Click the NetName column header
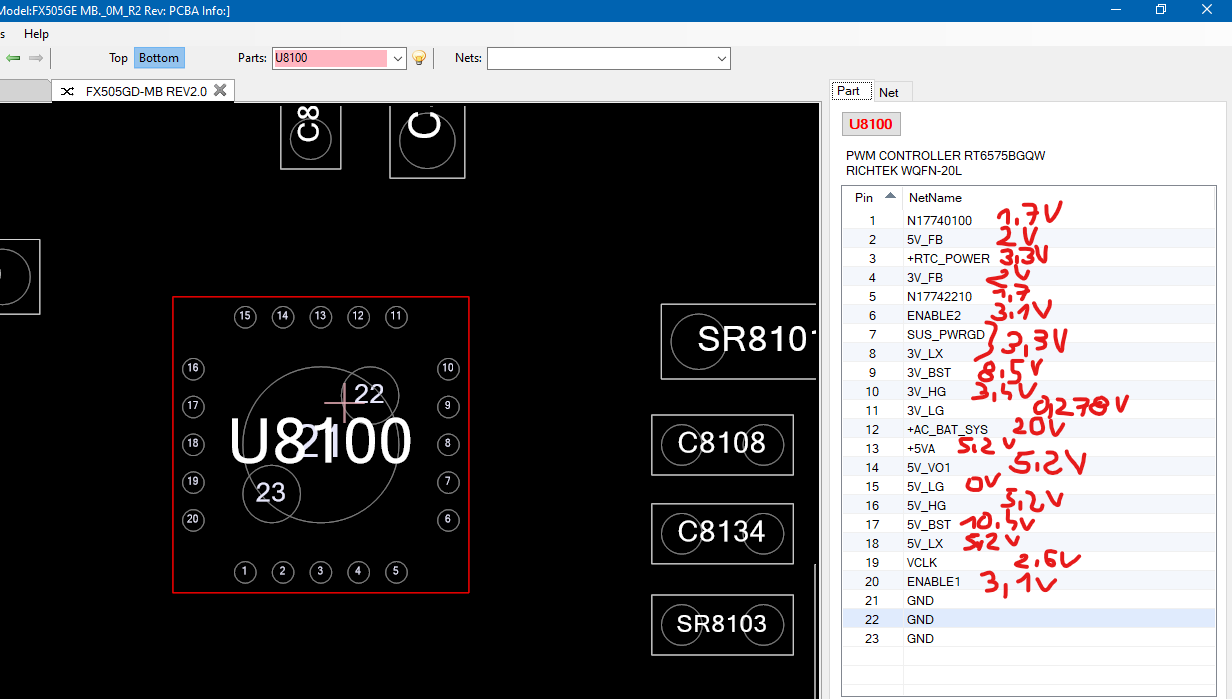Image resolution: width=1232 pixels, height=699 pixels. [x=934, y=198]
